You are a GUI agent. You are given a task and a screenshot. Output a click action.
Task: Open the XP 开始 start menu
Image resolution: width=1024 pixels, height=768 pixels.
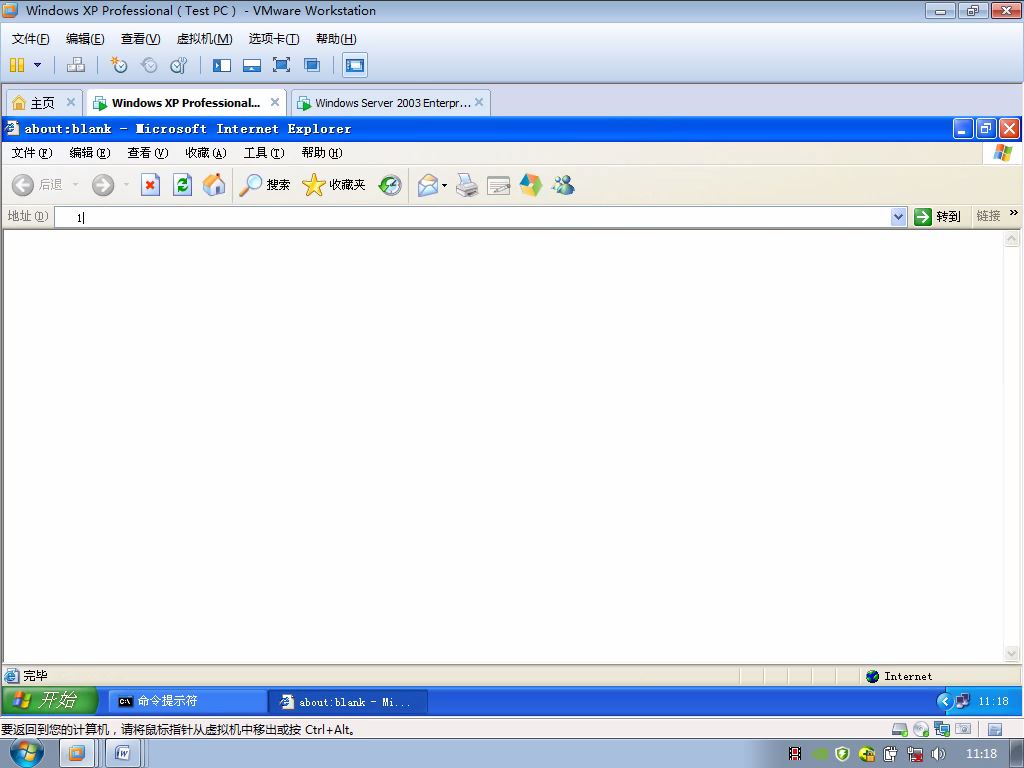point(50,701)
